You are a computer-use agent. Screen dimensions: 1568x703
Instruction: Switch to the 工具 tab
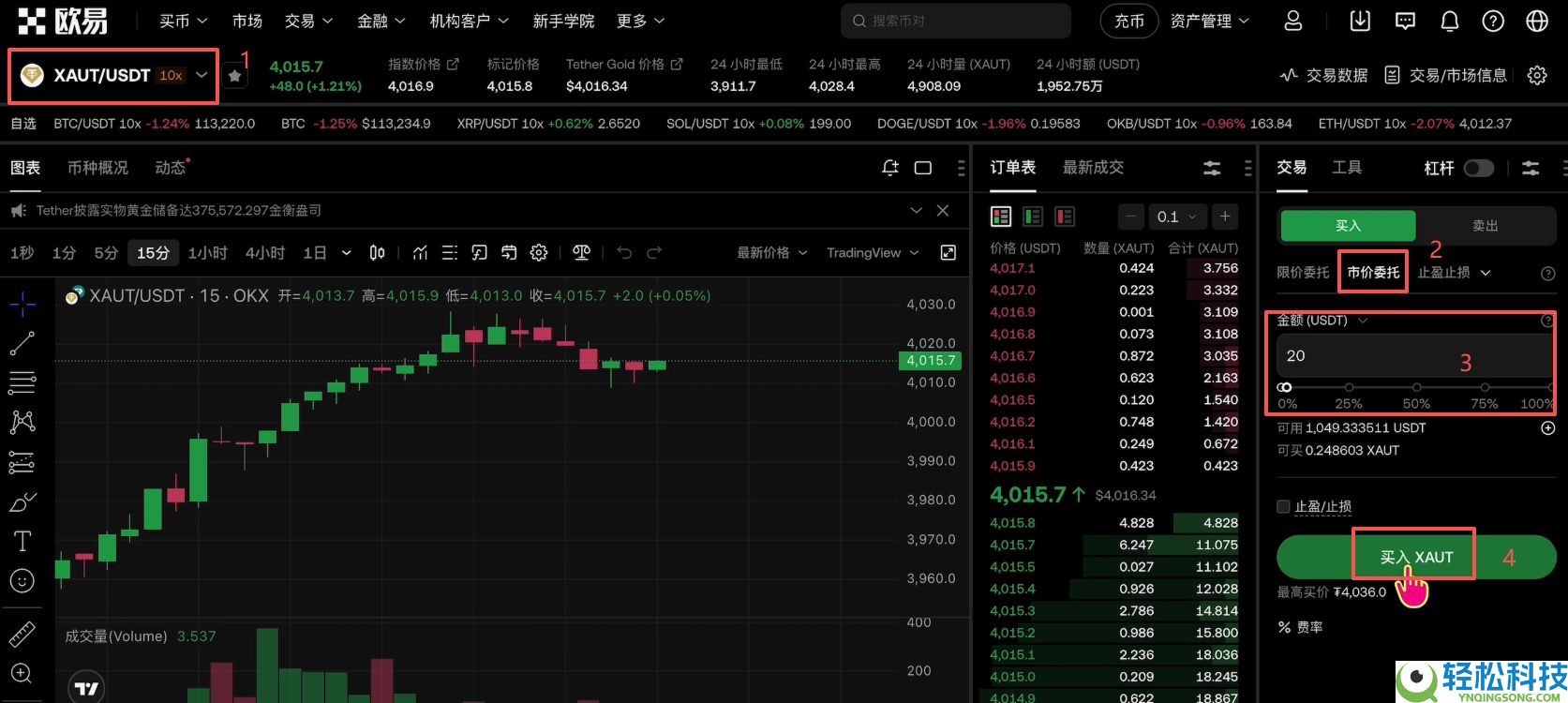(1347, 168)
